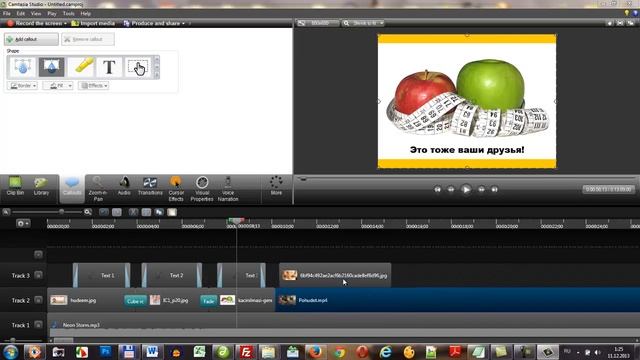This screenshot has height=360, width=640.
Task: Click the Undo button on timeline toolbar
Action: click(104, 212)
